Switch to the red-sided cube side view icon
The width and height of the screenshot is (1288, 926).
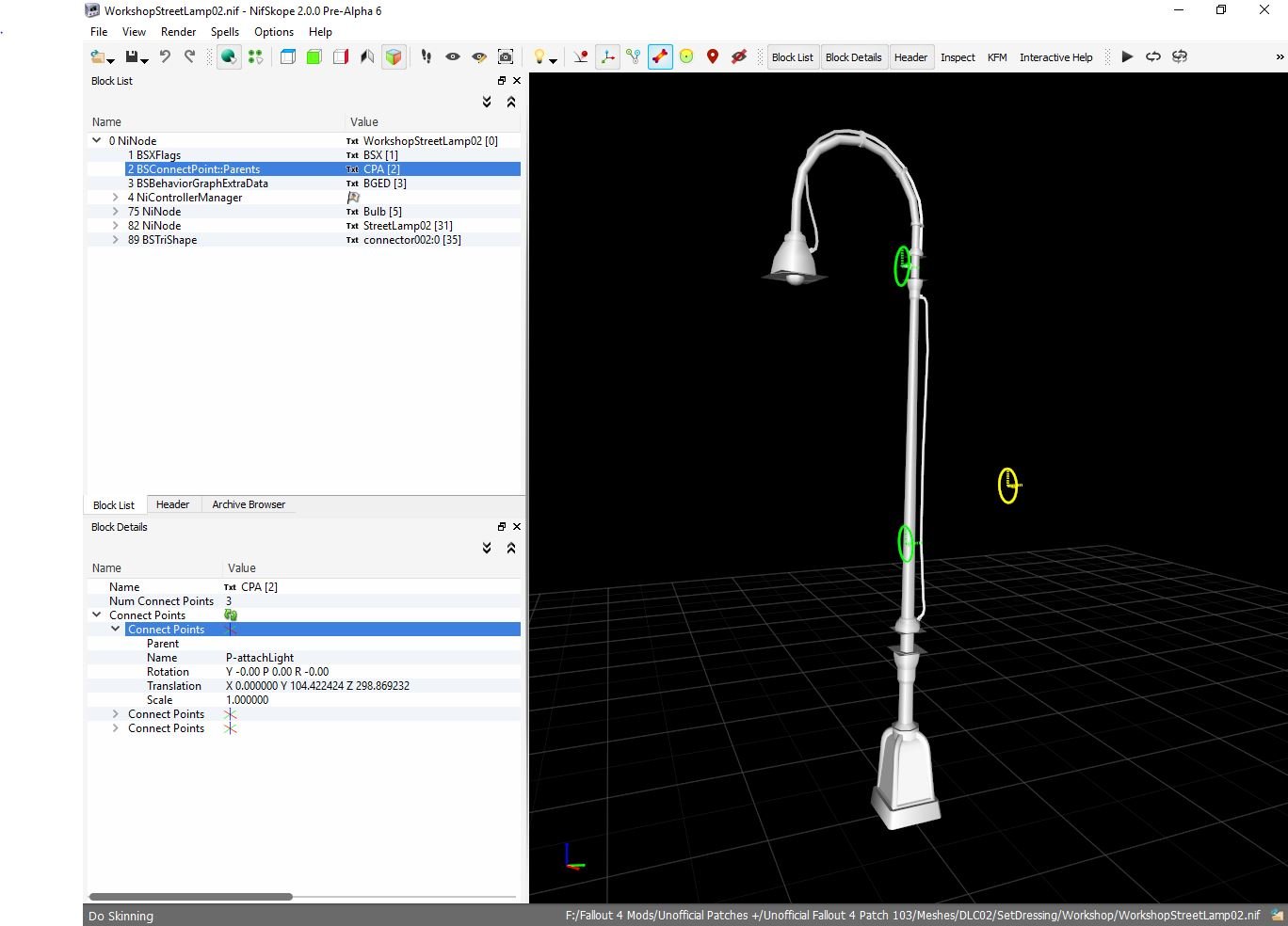[341, 57]
